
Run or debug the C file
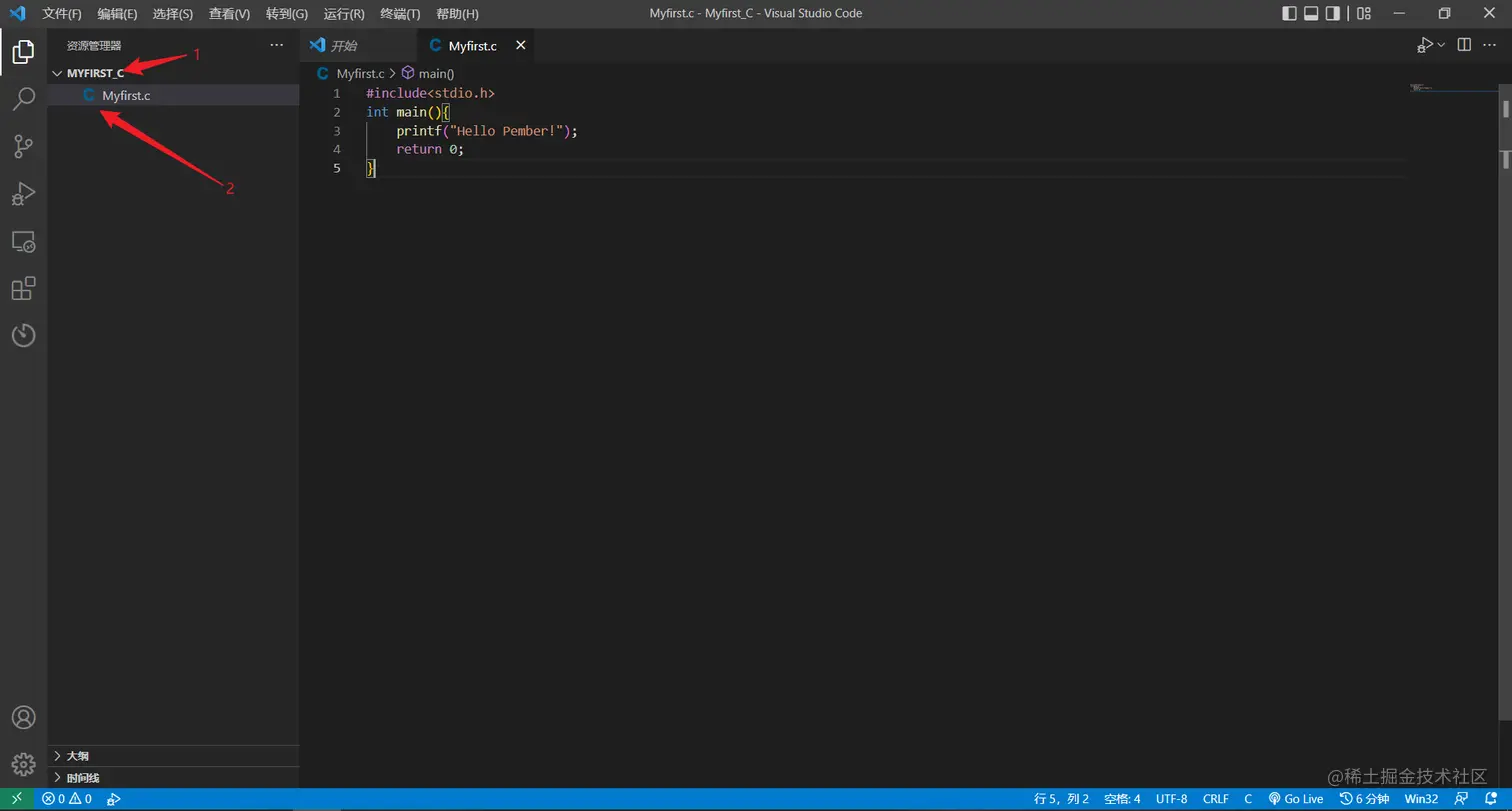[1424, 45]
